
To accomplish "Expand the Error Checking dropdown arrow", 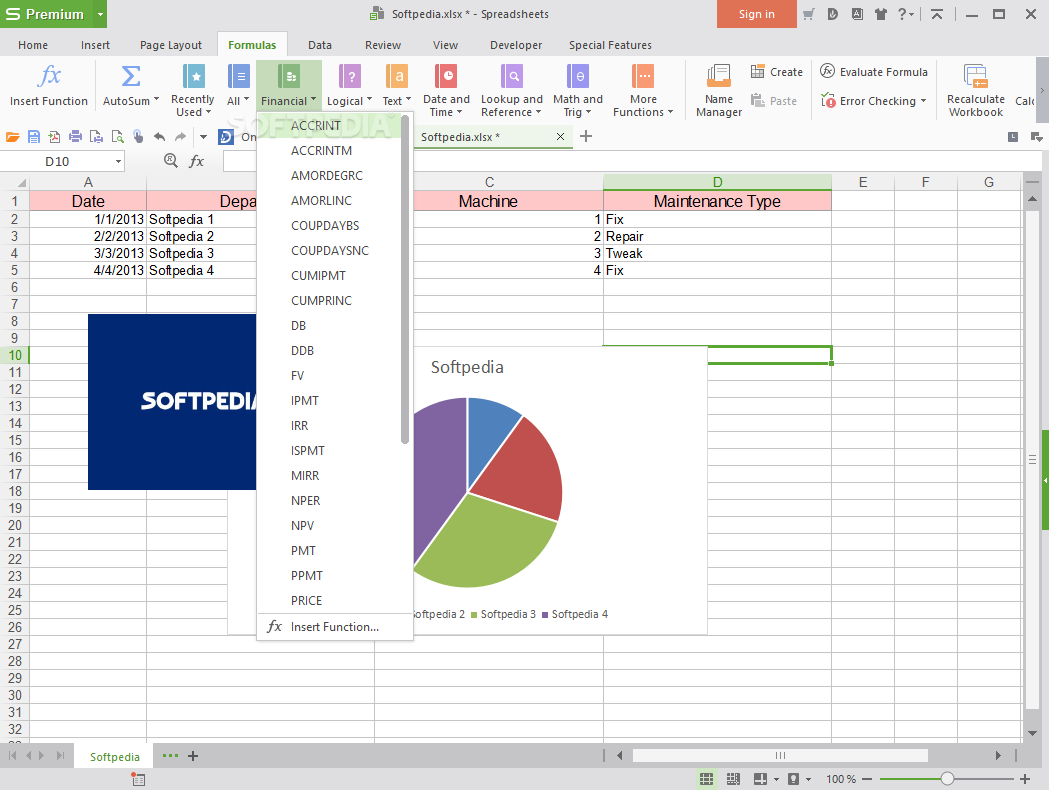I will tap(923, 101).
